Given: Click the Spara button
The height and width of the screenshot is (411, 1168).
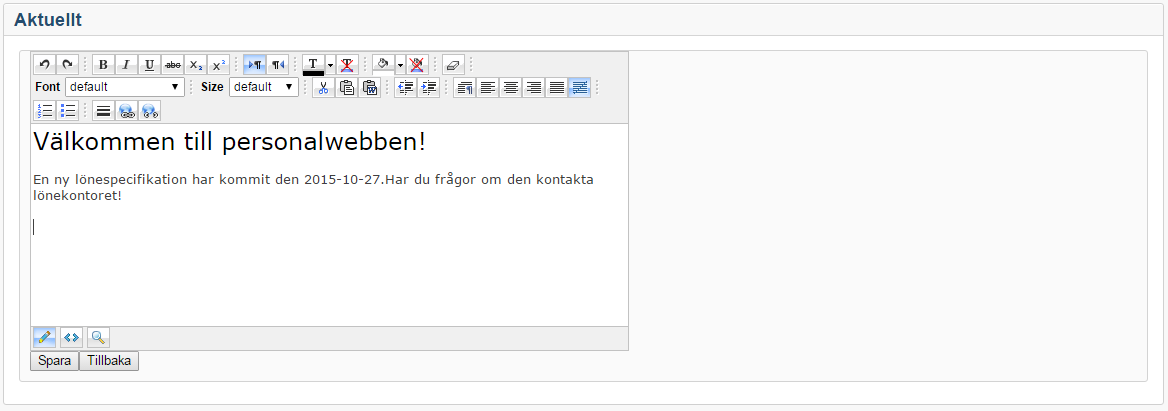Looking at the screenshot, I should pyautogui.click(x=54, y=360).
